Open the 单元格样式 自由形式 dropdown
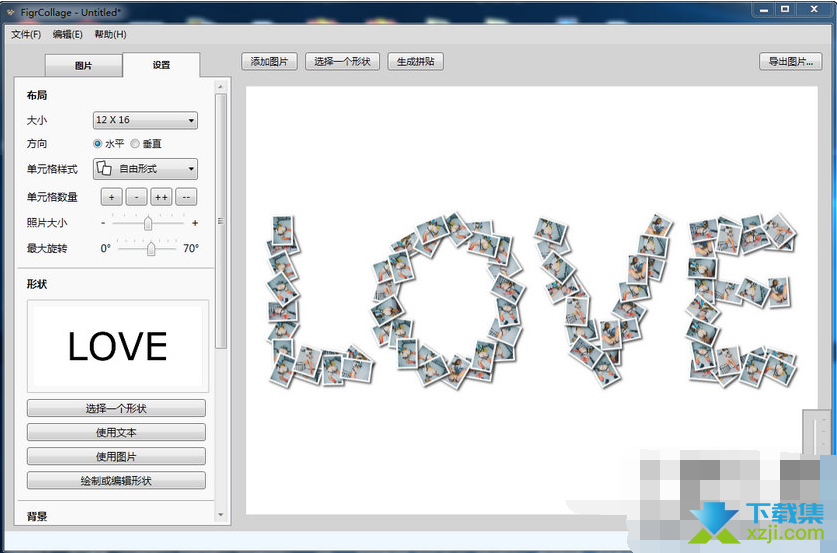Viewport: 837px width, 553px height. [145, 169]
